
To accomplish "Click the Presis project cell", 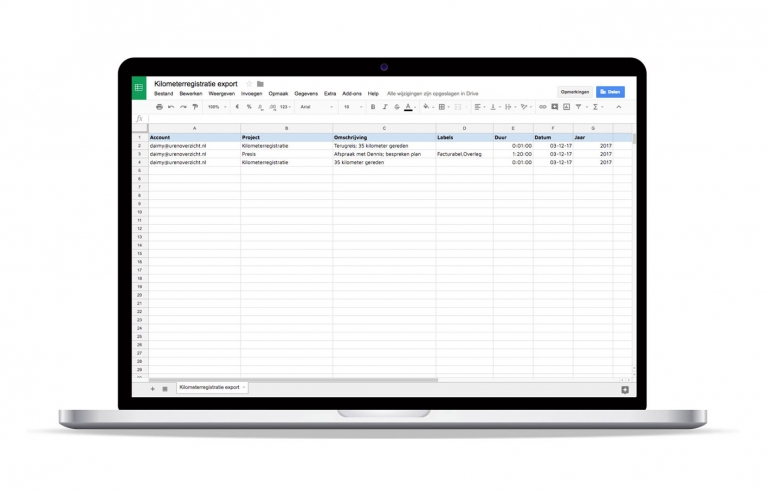I will pyautogui.click(x=287, y=154).
